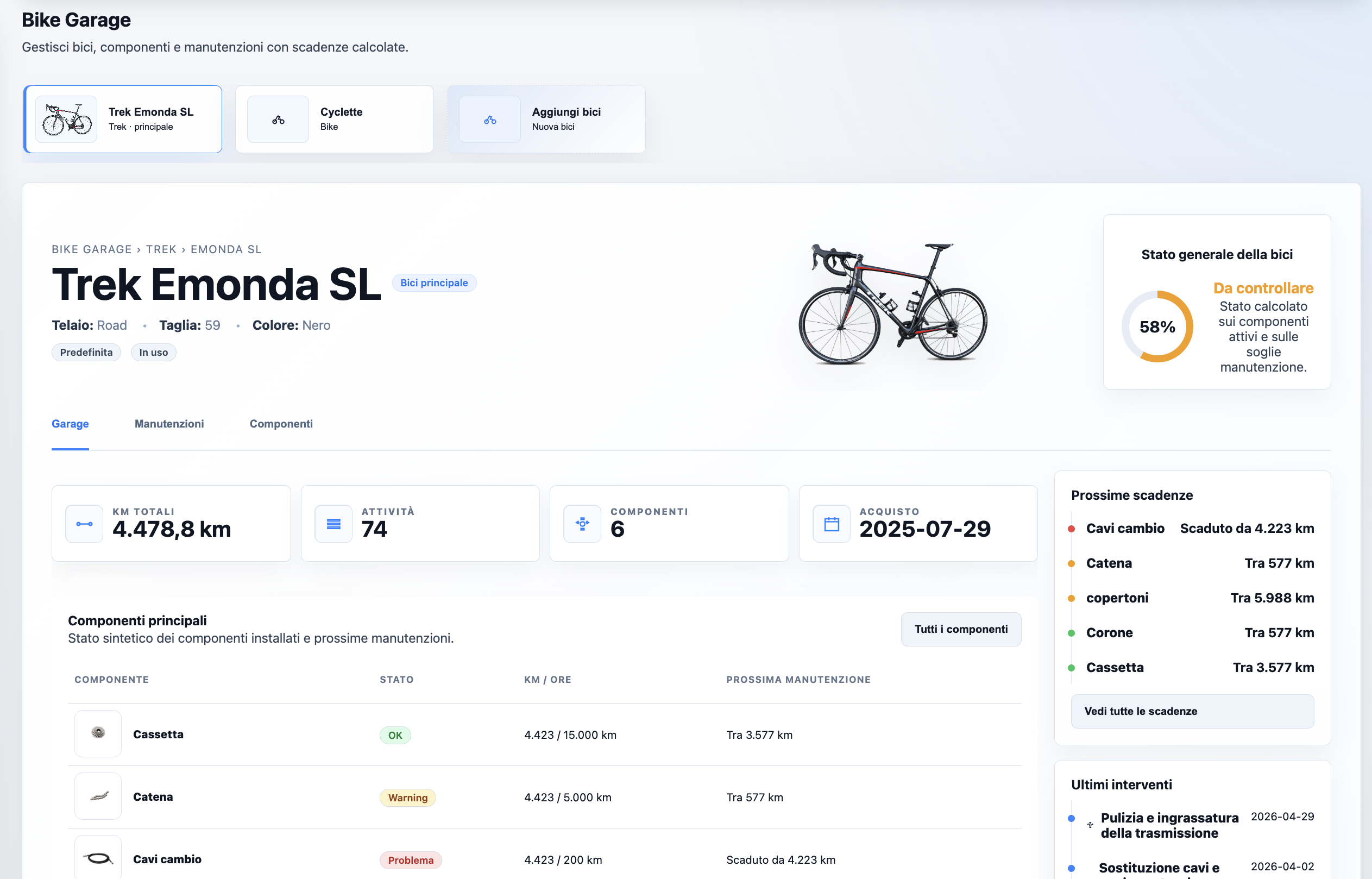Click the TREK breadcrumb

[x=161, y=249]
